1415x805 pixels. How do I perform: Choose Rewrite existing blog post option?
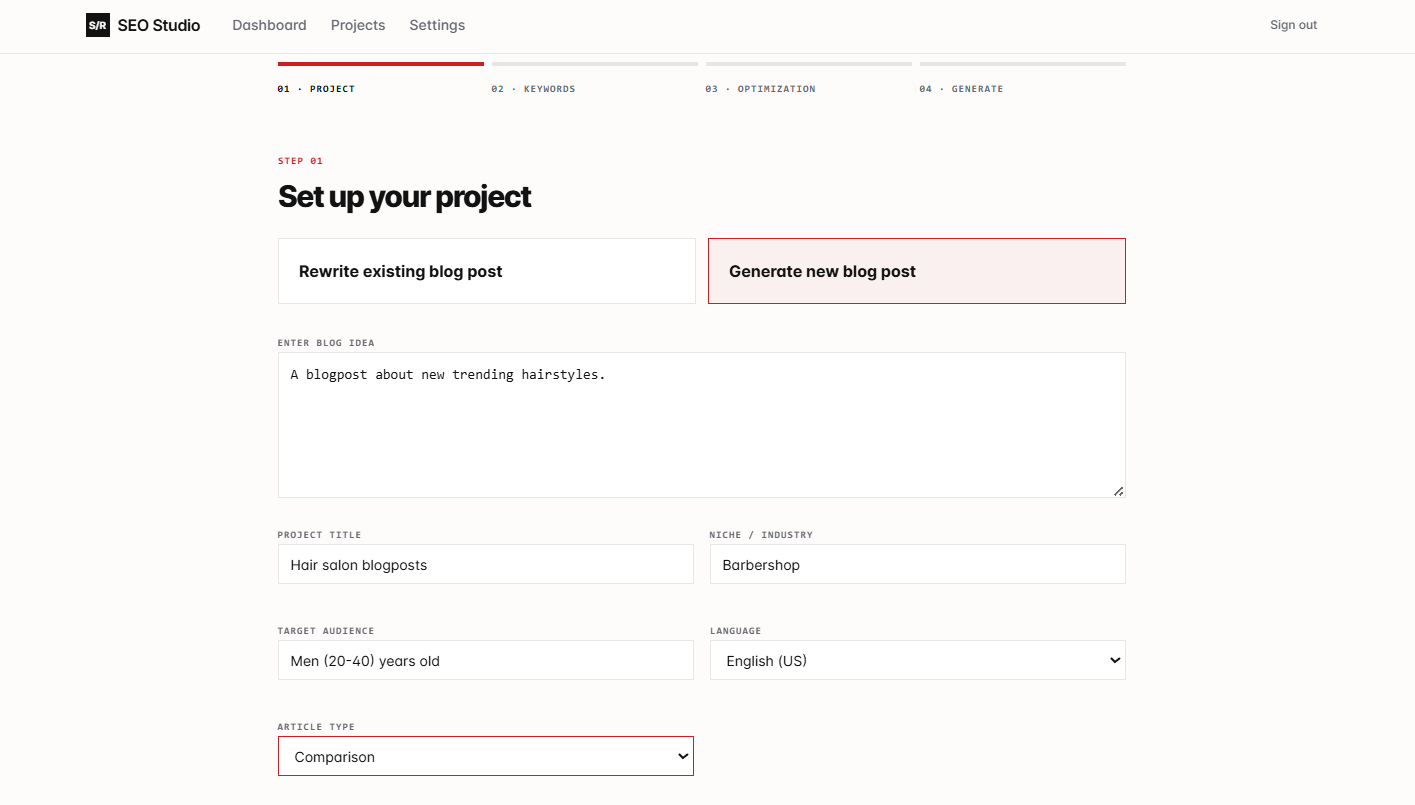coord(487,271)
